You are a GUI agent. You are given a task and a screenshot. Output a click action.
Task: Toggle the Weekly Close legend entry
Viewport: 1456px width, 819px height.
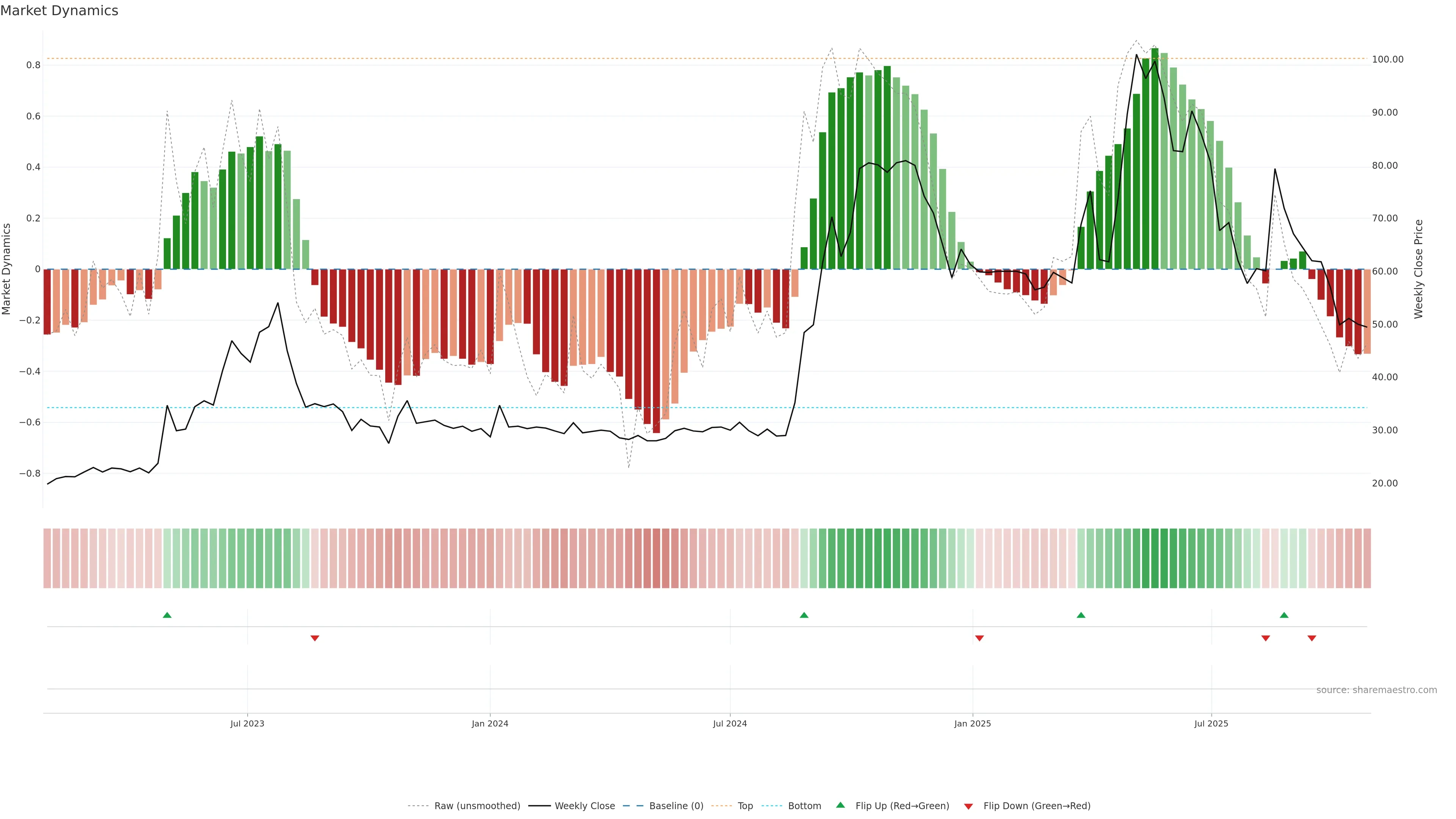584,806
